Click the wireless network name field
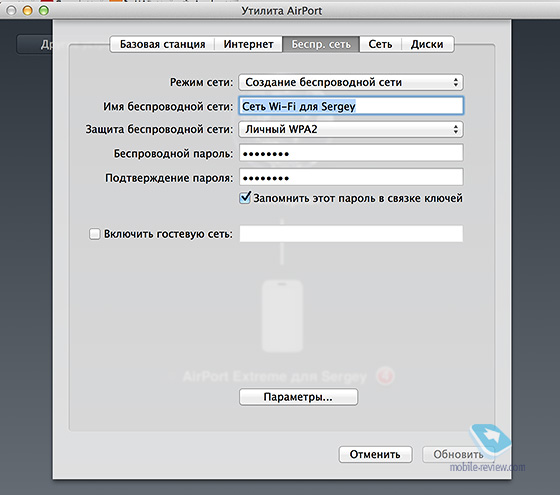This screenshot has height=495, width=560. click(x=351, y=106)
